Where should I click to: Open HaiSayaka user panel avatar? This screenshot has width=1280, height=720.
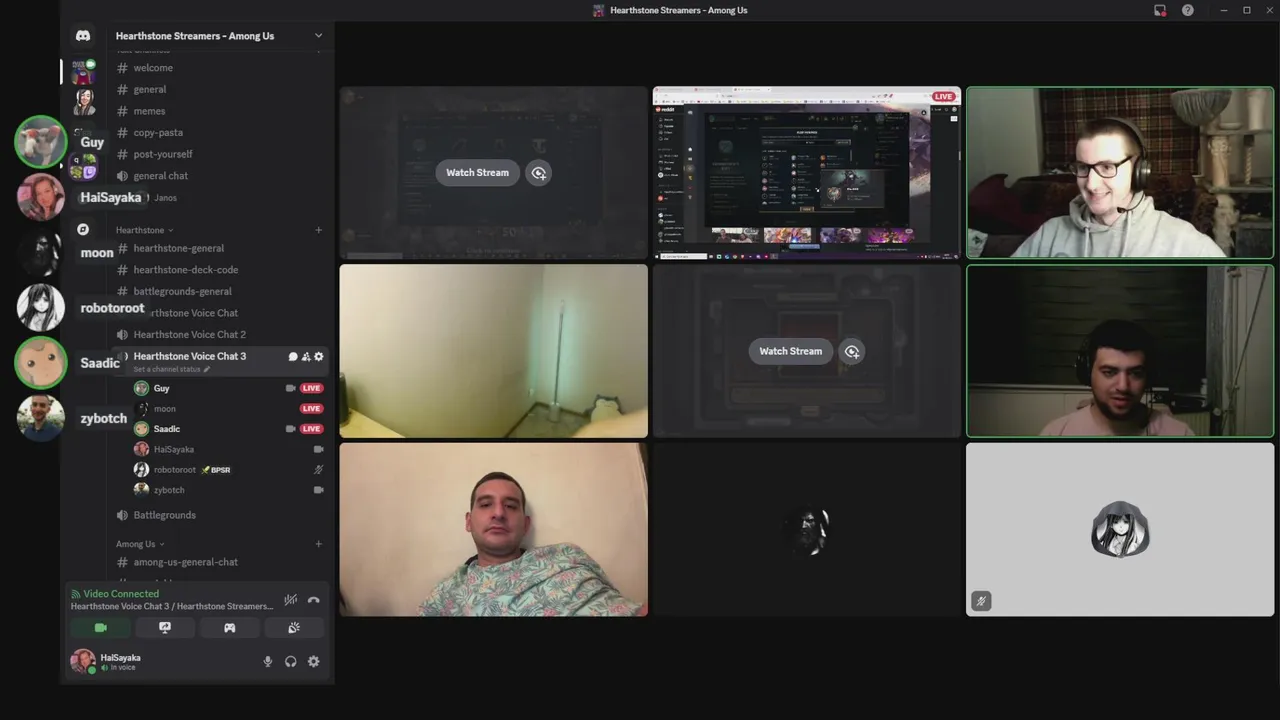coord(82,661)
